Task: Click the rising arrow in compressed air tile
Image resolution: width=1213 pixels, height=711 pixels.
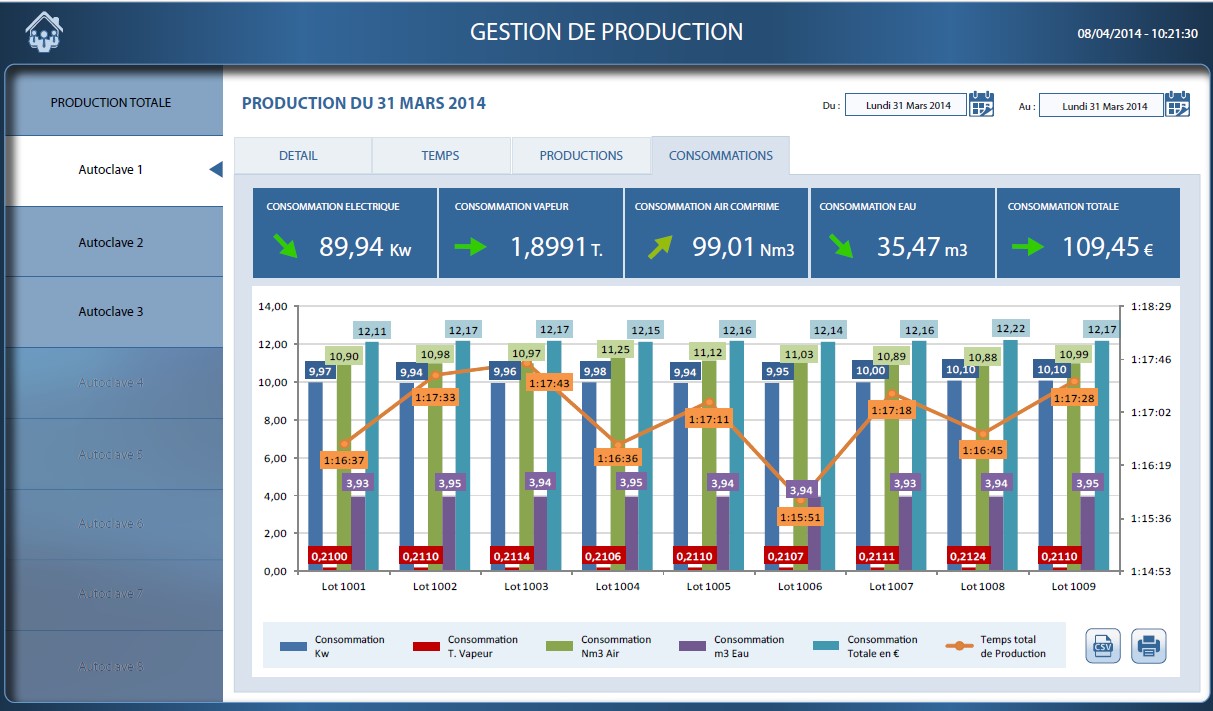Action: (x=658, y=247)
